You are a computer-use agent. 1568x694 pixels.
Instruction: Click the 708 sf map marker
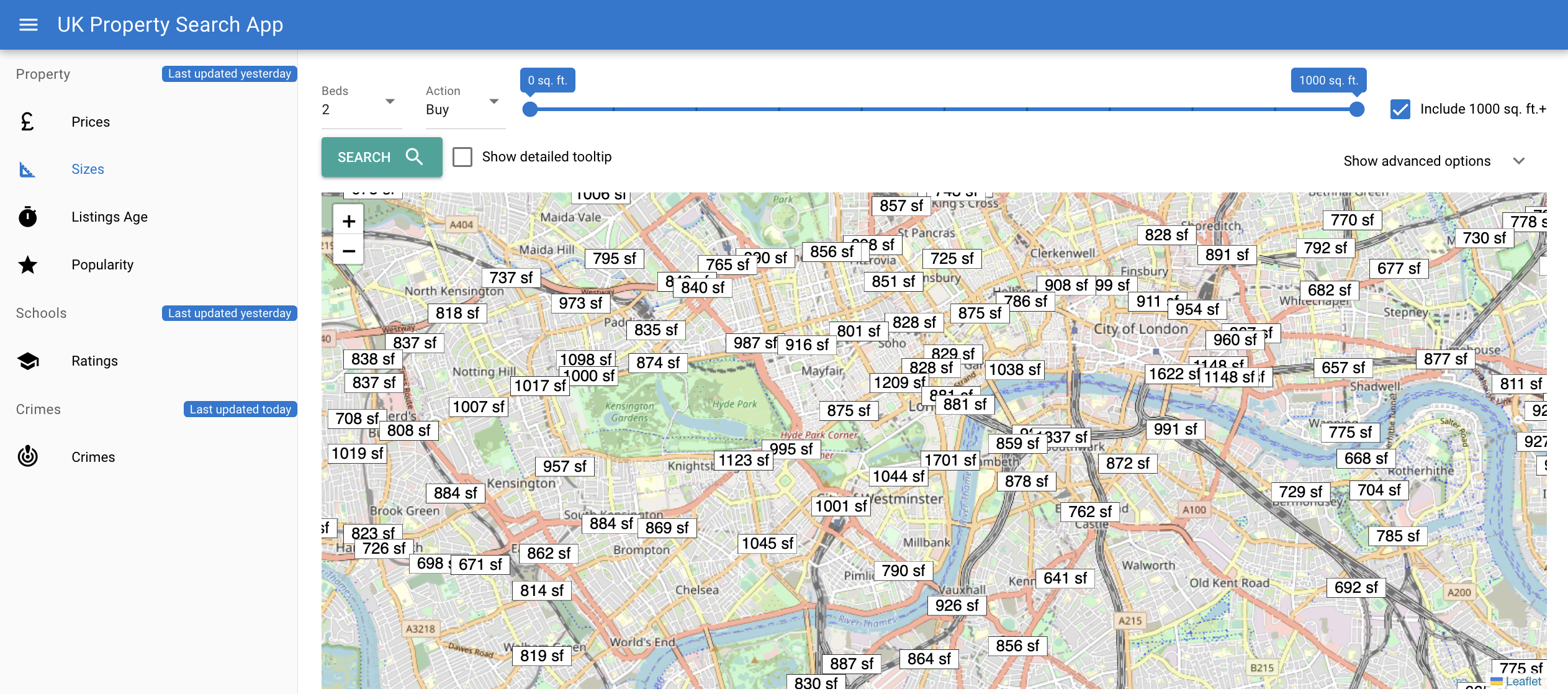[357, 419]
